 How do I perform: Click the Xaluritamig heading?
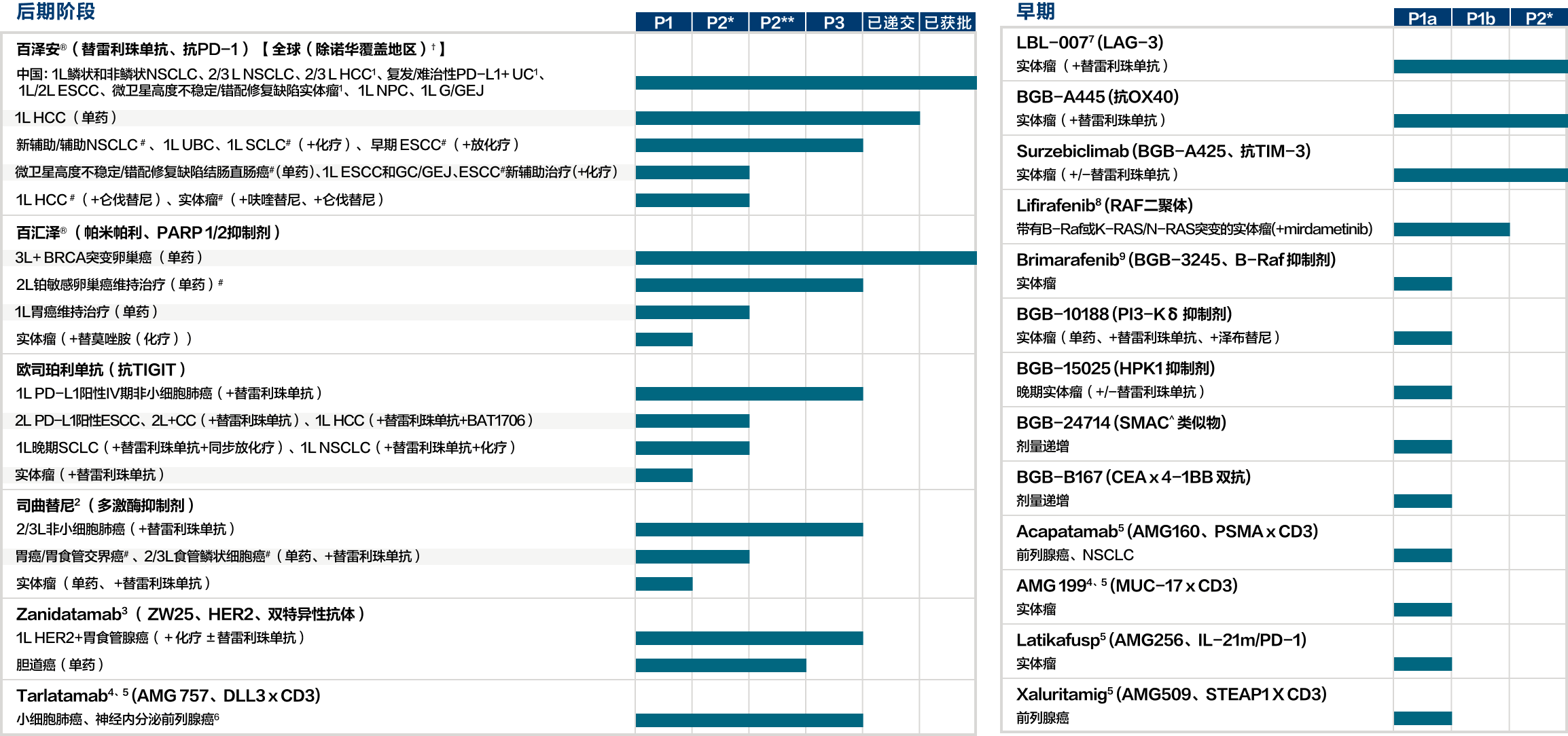coord(1171,695)
